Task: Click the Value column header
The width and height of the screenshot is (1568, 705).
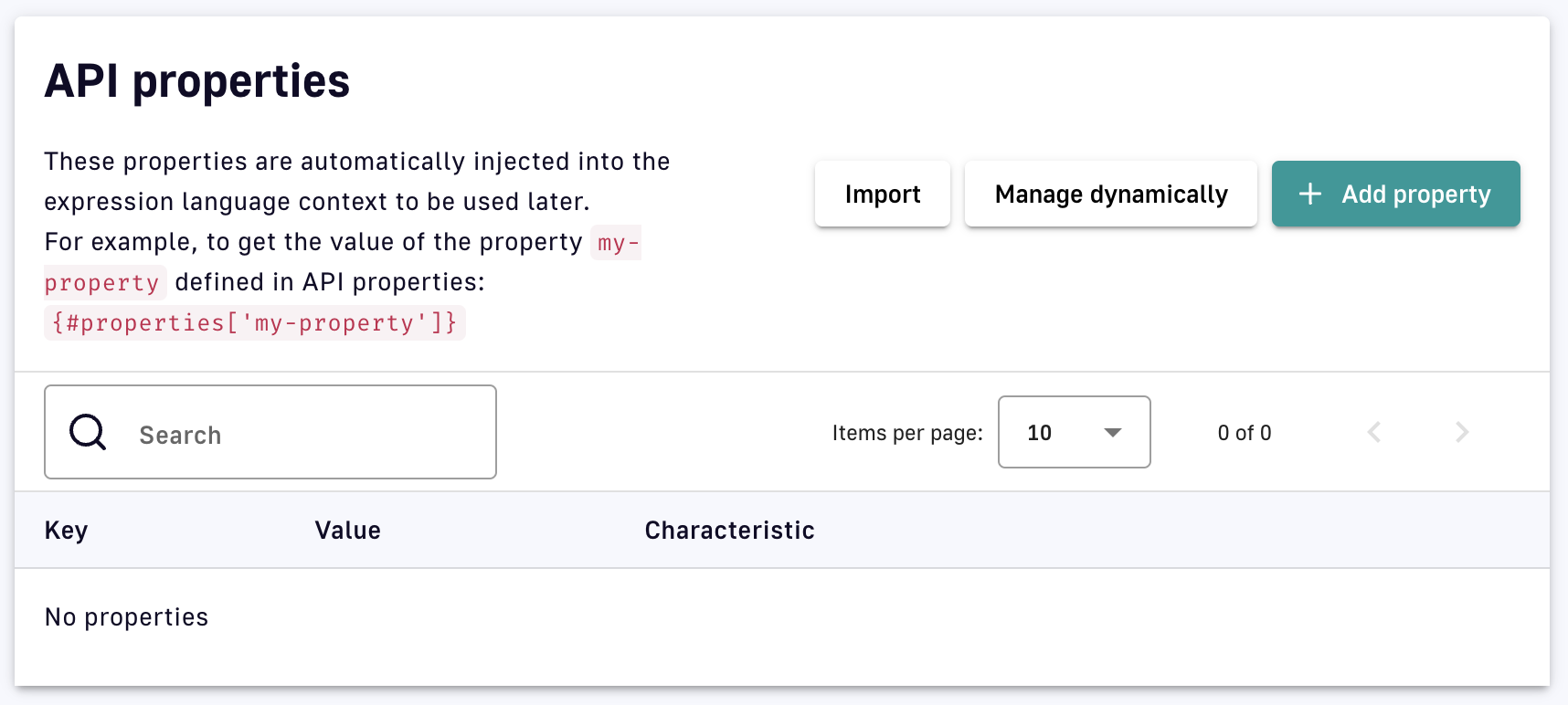Action: tap(347, 531)
